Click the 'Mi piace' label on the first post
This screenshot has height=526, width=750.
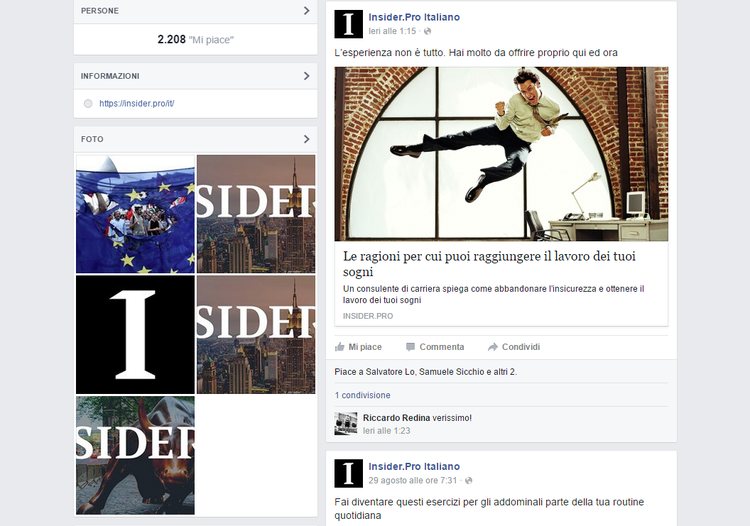coord(365,347)
